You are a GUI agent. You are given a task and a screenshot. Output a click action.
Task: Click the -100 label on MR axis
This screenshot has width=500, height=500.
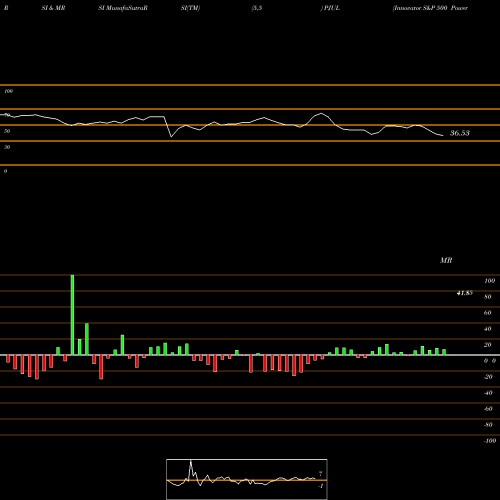[490, 441]
